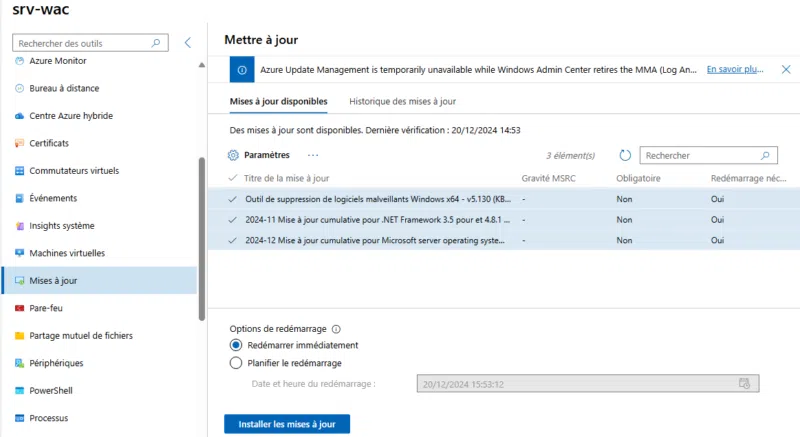
Task: Click the Insights système icon
Action: click(19, 226)
